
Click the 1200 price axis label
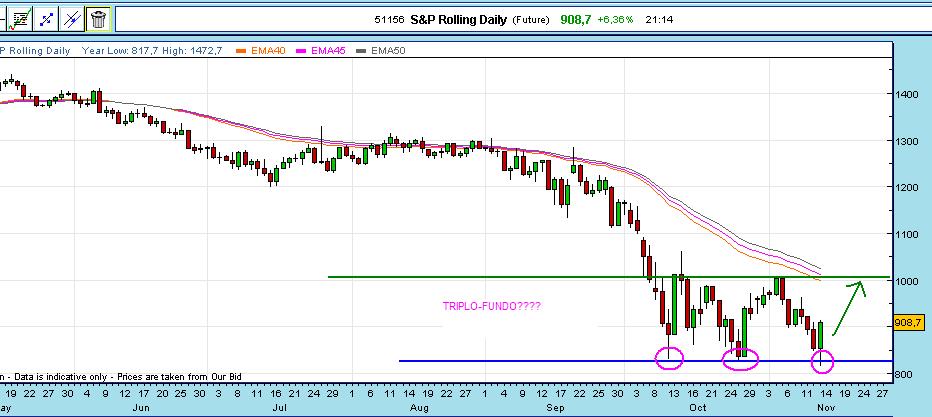pyautogui.click(x=909, y=187)
